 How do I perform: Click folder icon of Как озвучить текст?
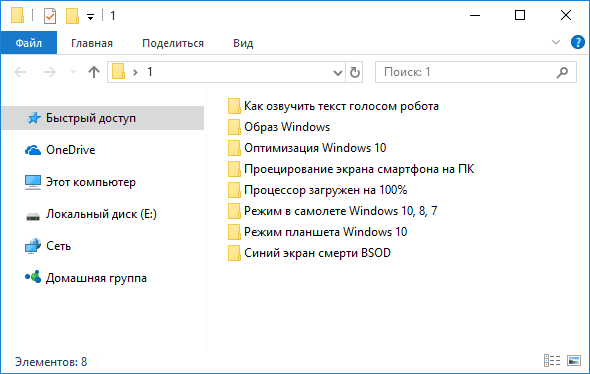[x=234, y=106]
